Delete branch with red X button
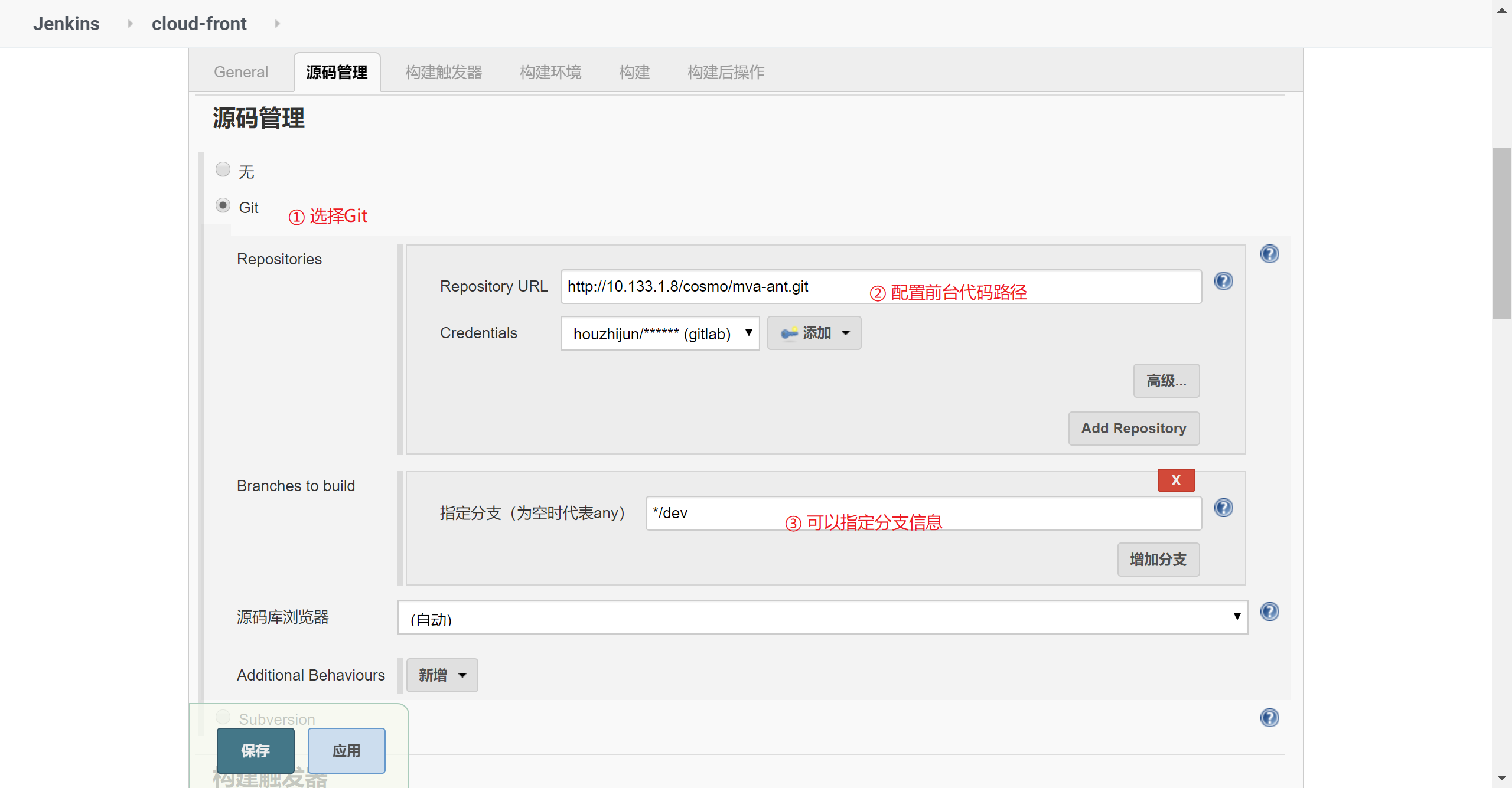The height and width of the screenshot is (788, 1512). 1175,480
